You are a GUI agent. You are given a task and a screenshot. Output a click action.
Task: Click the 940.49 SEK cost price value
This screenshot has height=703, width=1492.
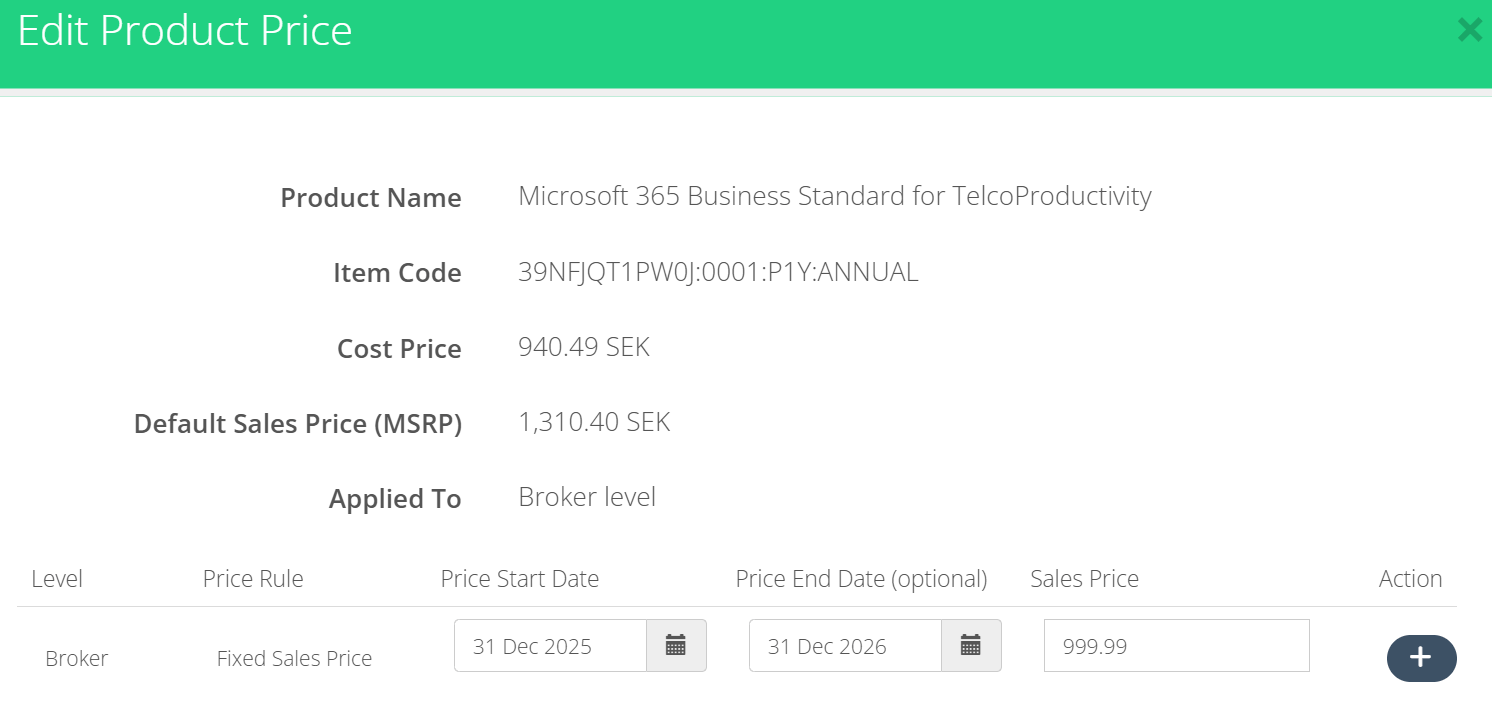[x=584, y=348]
